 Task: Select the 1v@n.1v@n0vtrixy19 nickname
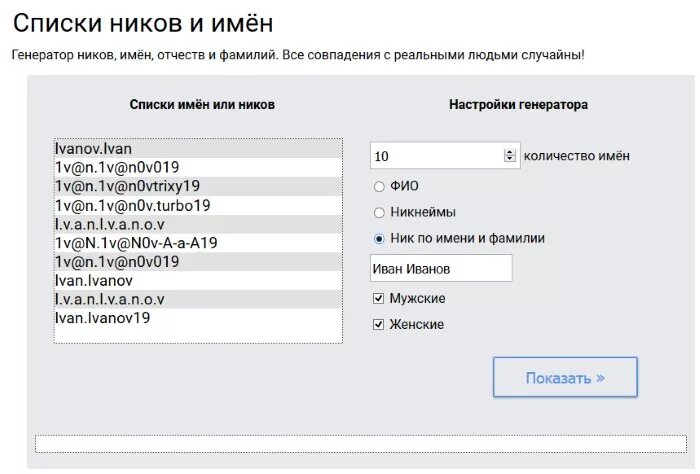[x=198, y=186]
